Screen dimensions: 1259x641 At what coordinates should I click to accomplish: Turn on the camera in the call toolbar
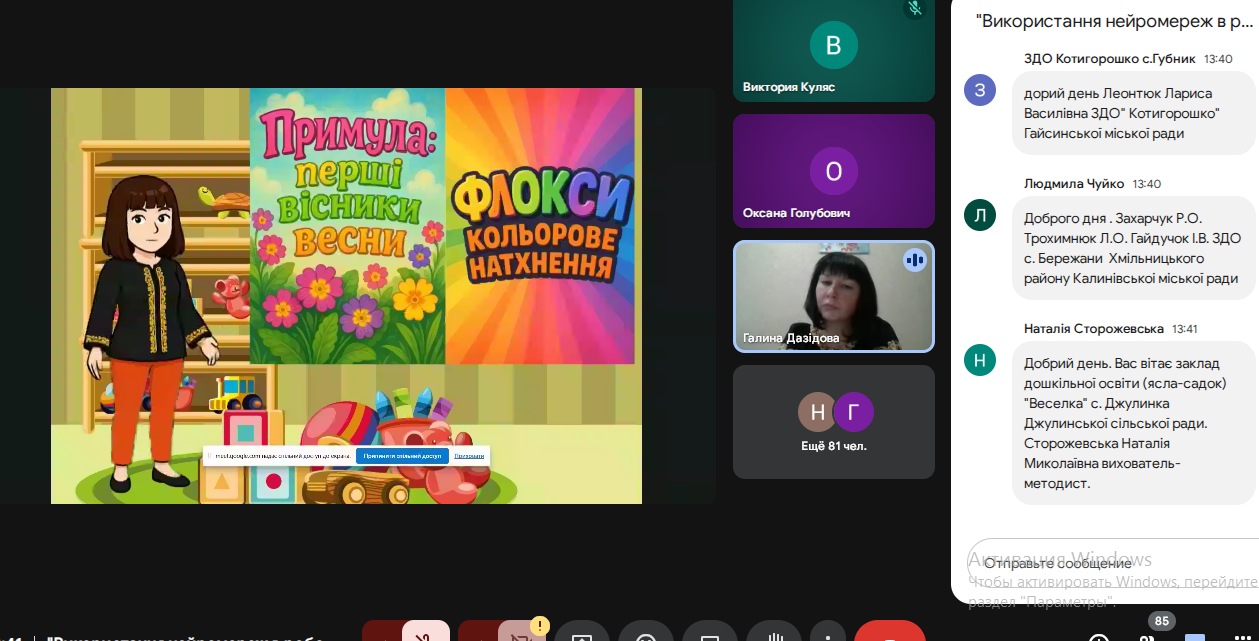[522, 632]
